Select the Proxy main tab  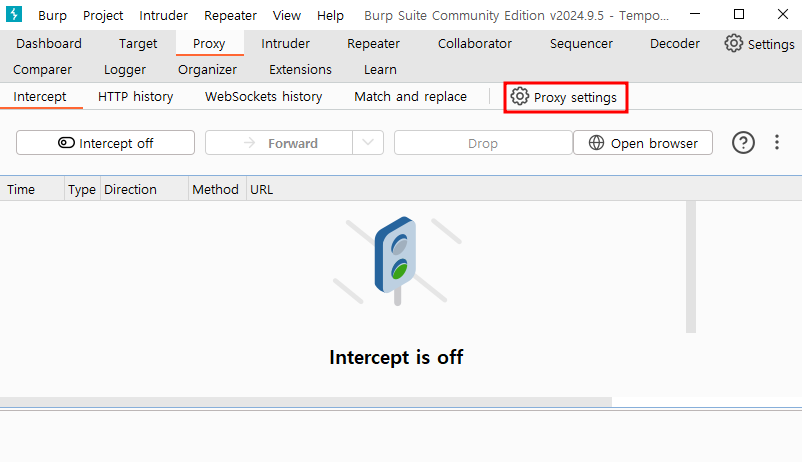209,43
